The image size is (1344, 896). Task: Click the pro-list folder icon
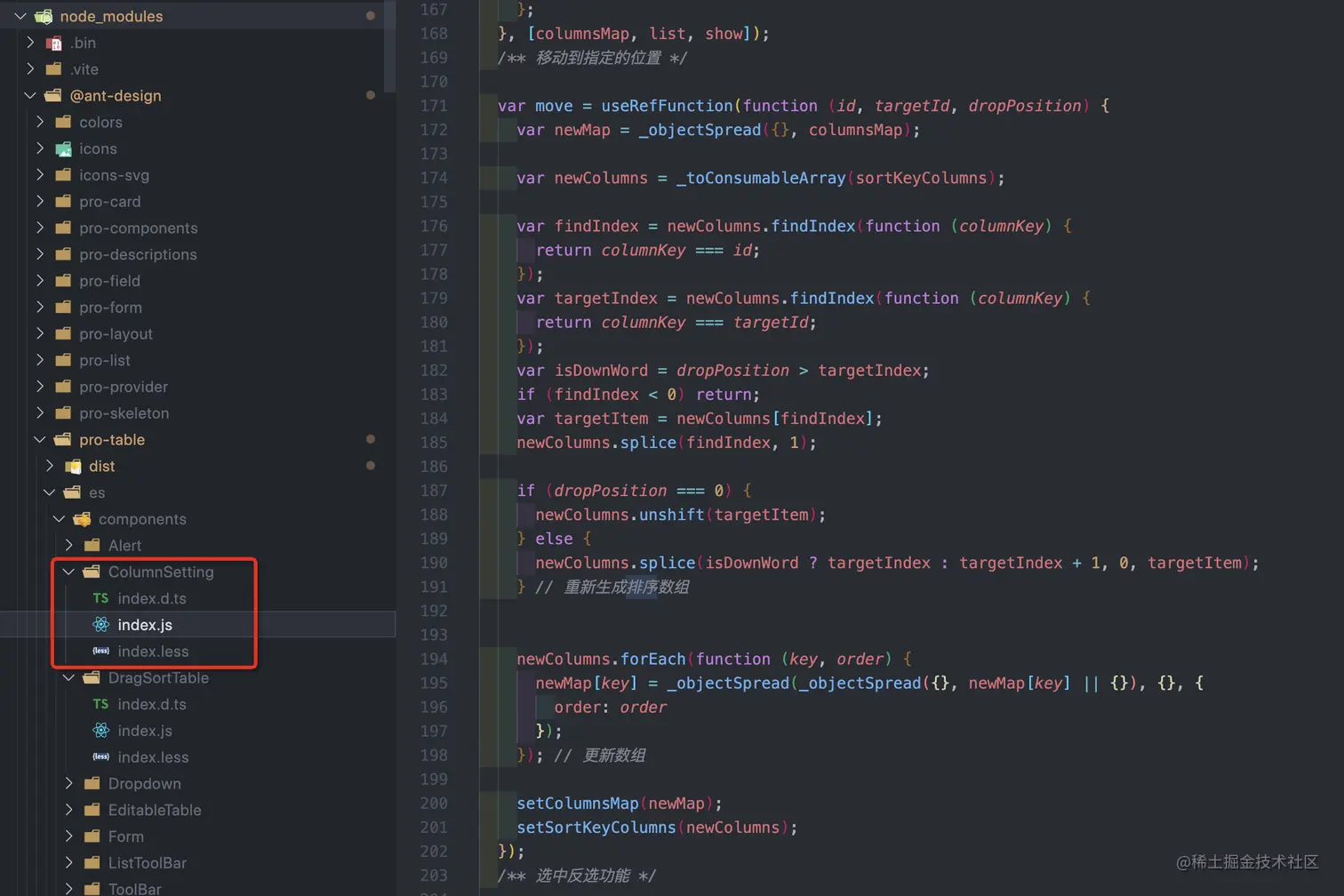(x=63, y=360)
